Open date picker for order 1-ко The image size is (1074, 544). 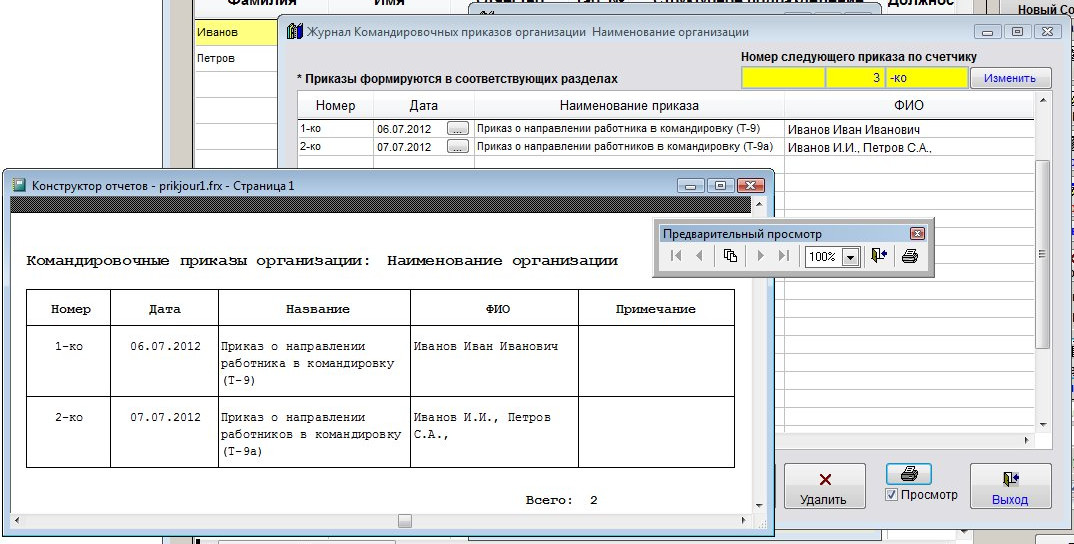[457, 129]
